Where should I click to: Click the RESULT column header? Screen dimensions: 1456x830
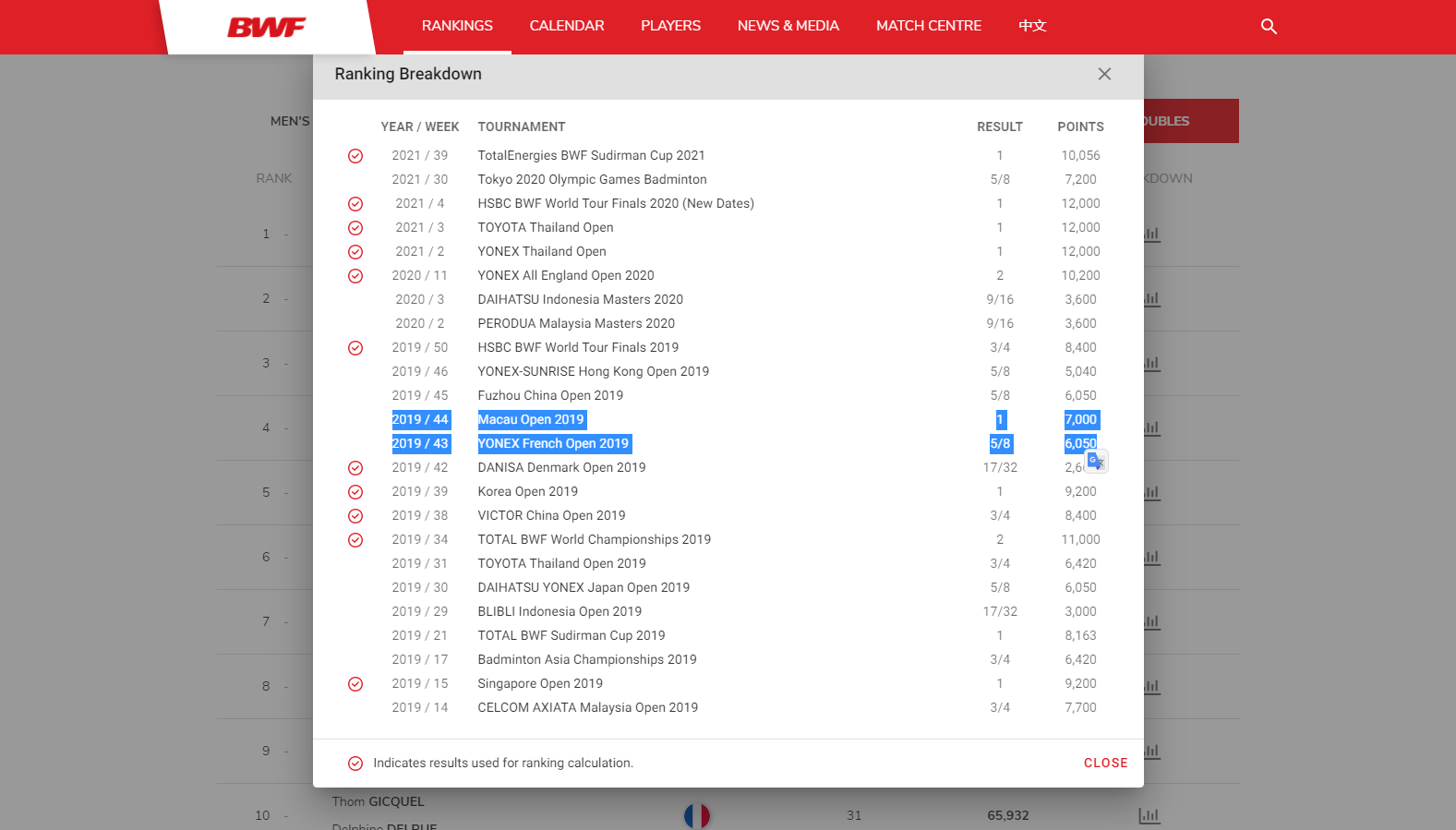(x=1000, y=126)
